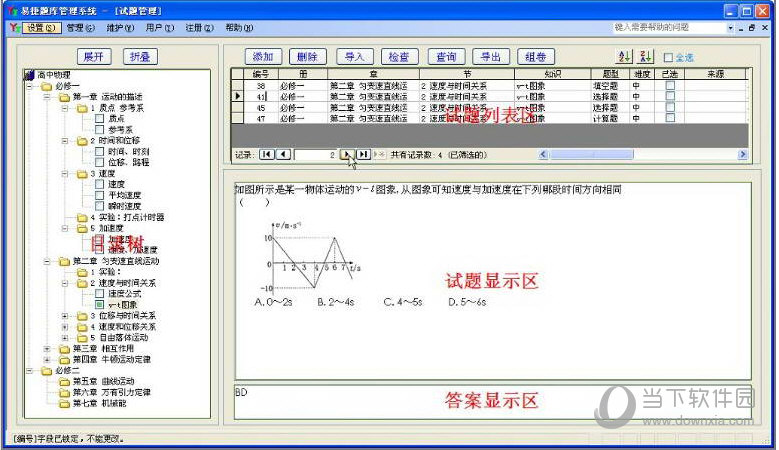Screen dimensions: 779x450
Task: Uncheck the v-t图象 checkbox
Action: [x=100, y=304]
